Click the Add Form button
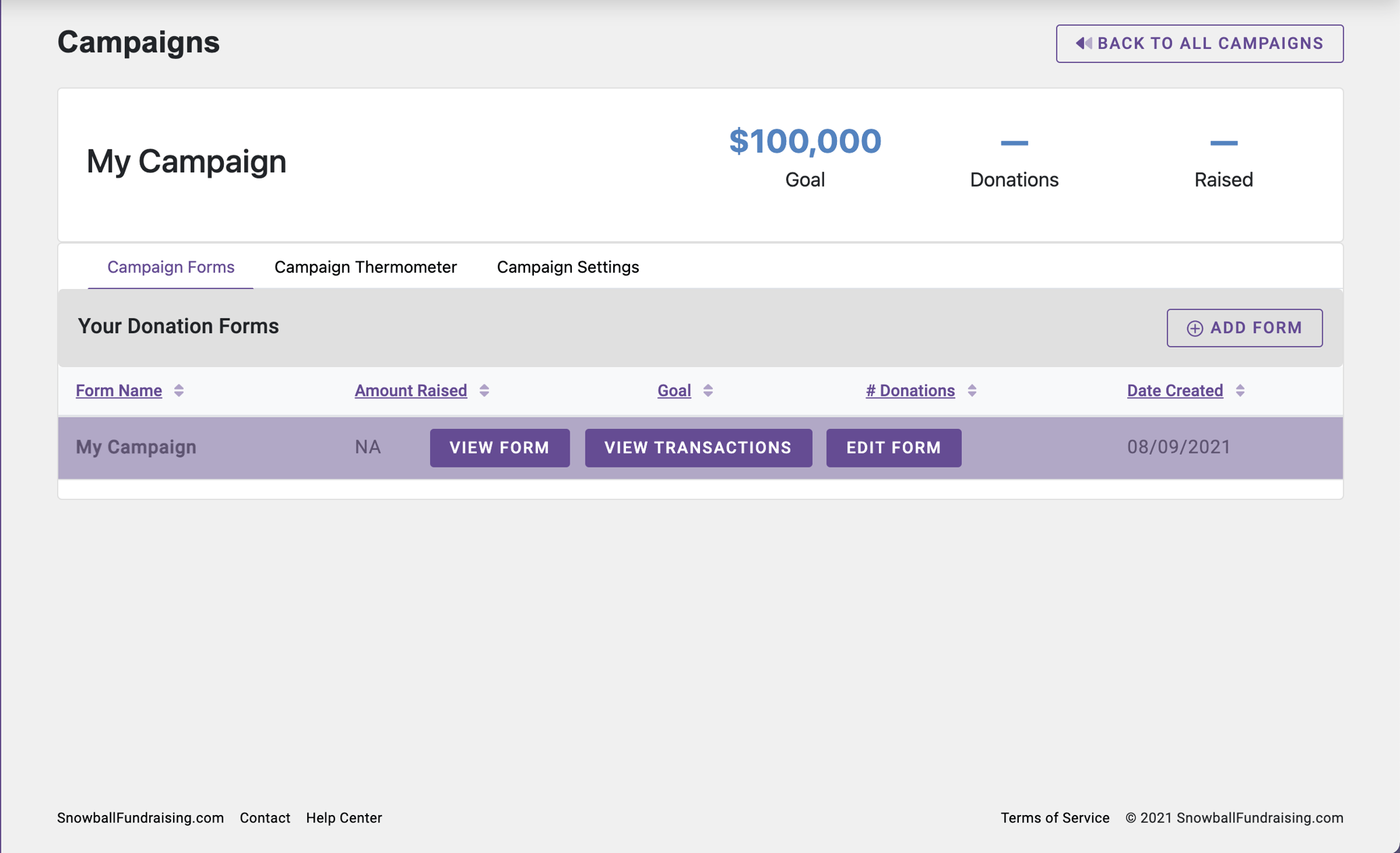Screen dimensions: 1400x853 1244,328
